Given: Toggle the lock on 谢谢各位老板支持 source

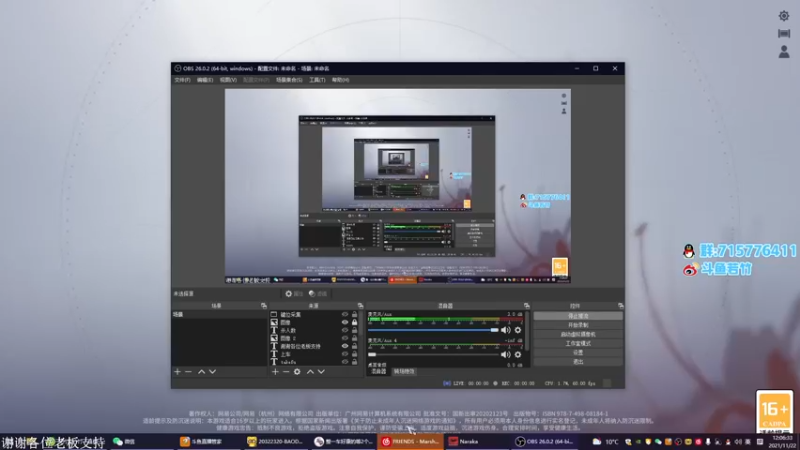Looking at the screenshot, I should [355, 346].
